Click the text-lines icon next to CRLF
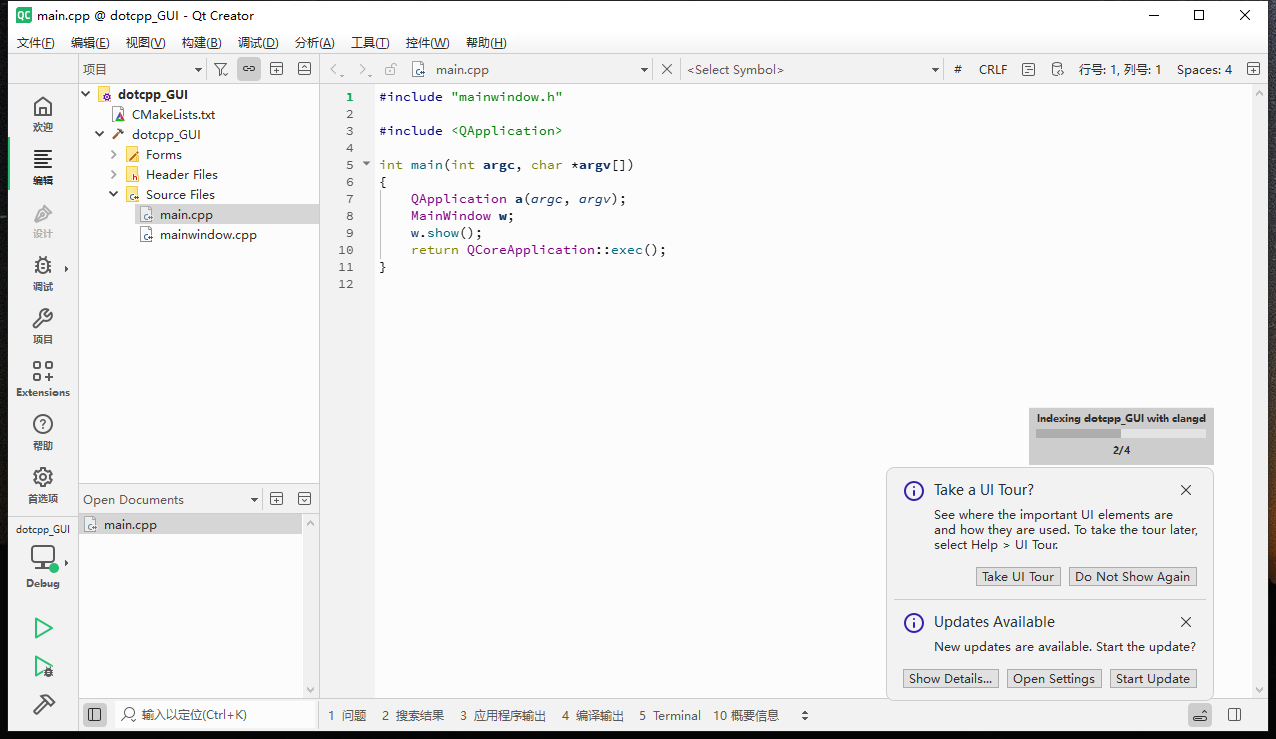Viewport: 1276px width, 739px height. tap(1029, 70)
